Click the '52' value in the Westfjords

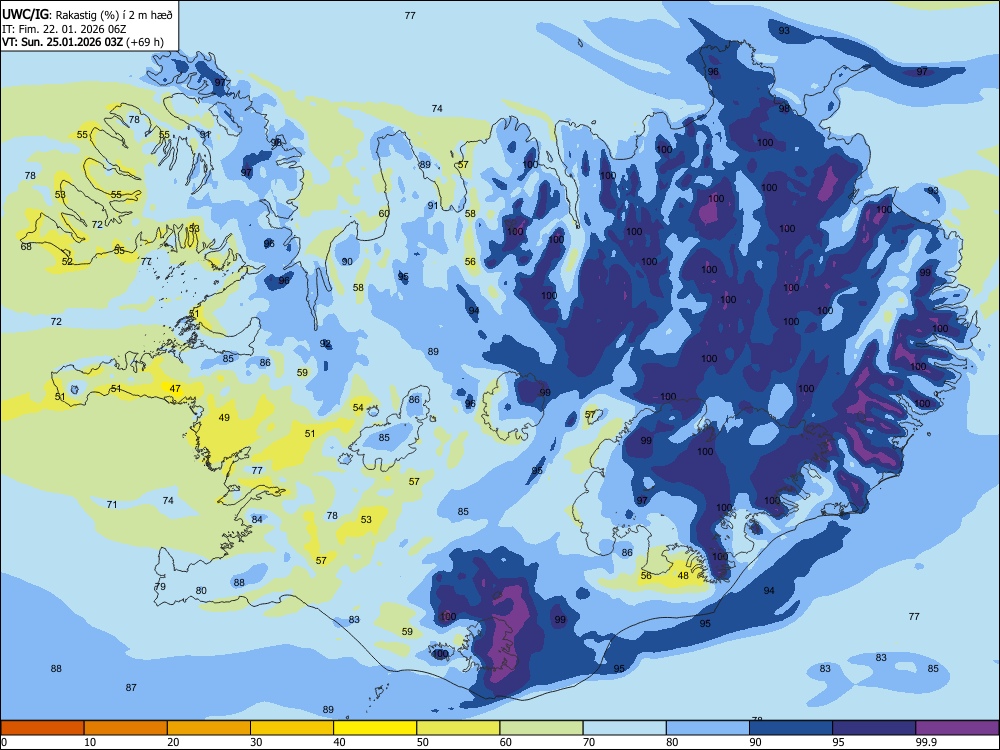pyautogui.click(x=67, y=261)
